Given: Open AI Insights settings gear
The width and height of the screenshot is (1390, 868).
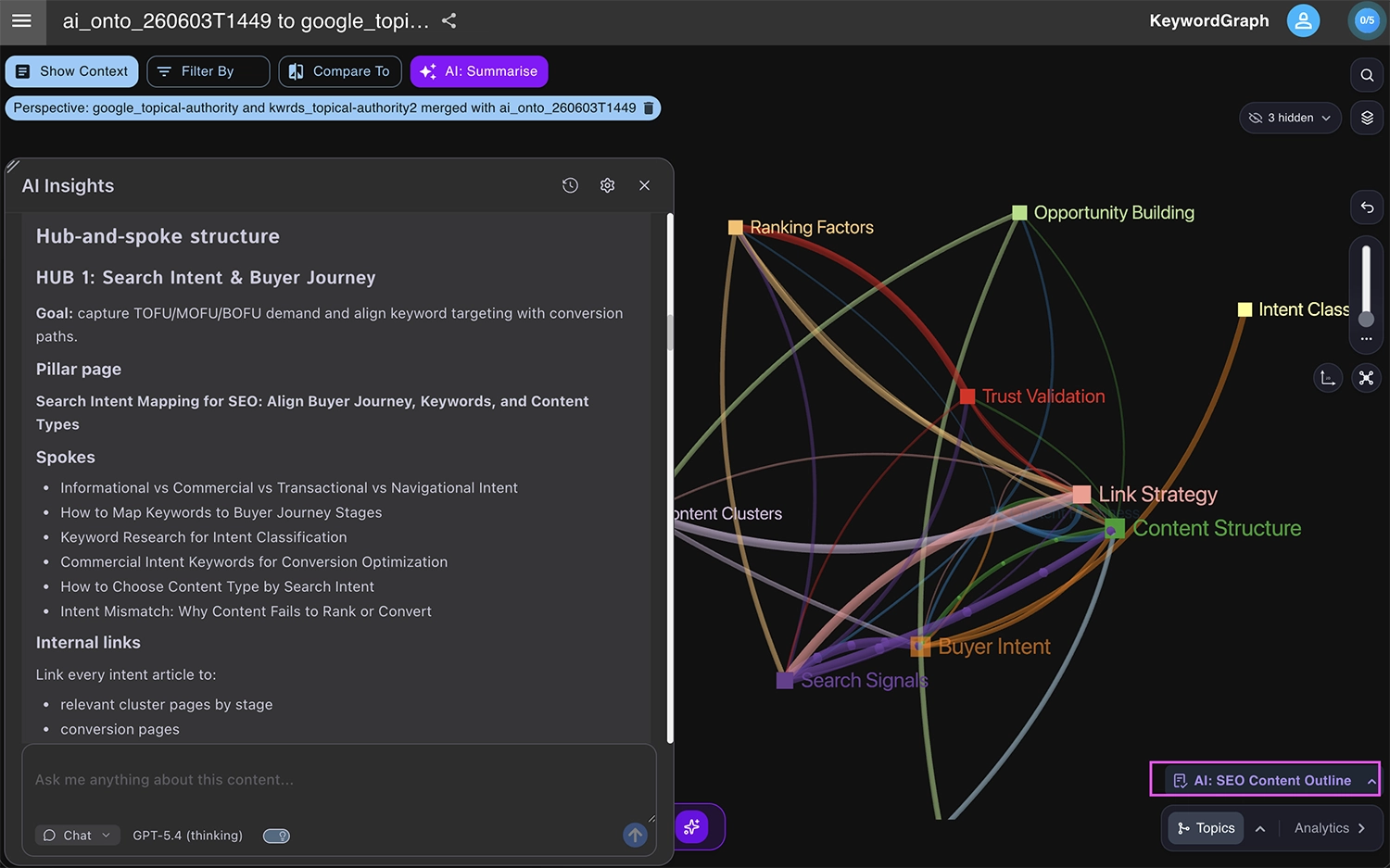Looking at the screenshot, I should coord(607,185).
